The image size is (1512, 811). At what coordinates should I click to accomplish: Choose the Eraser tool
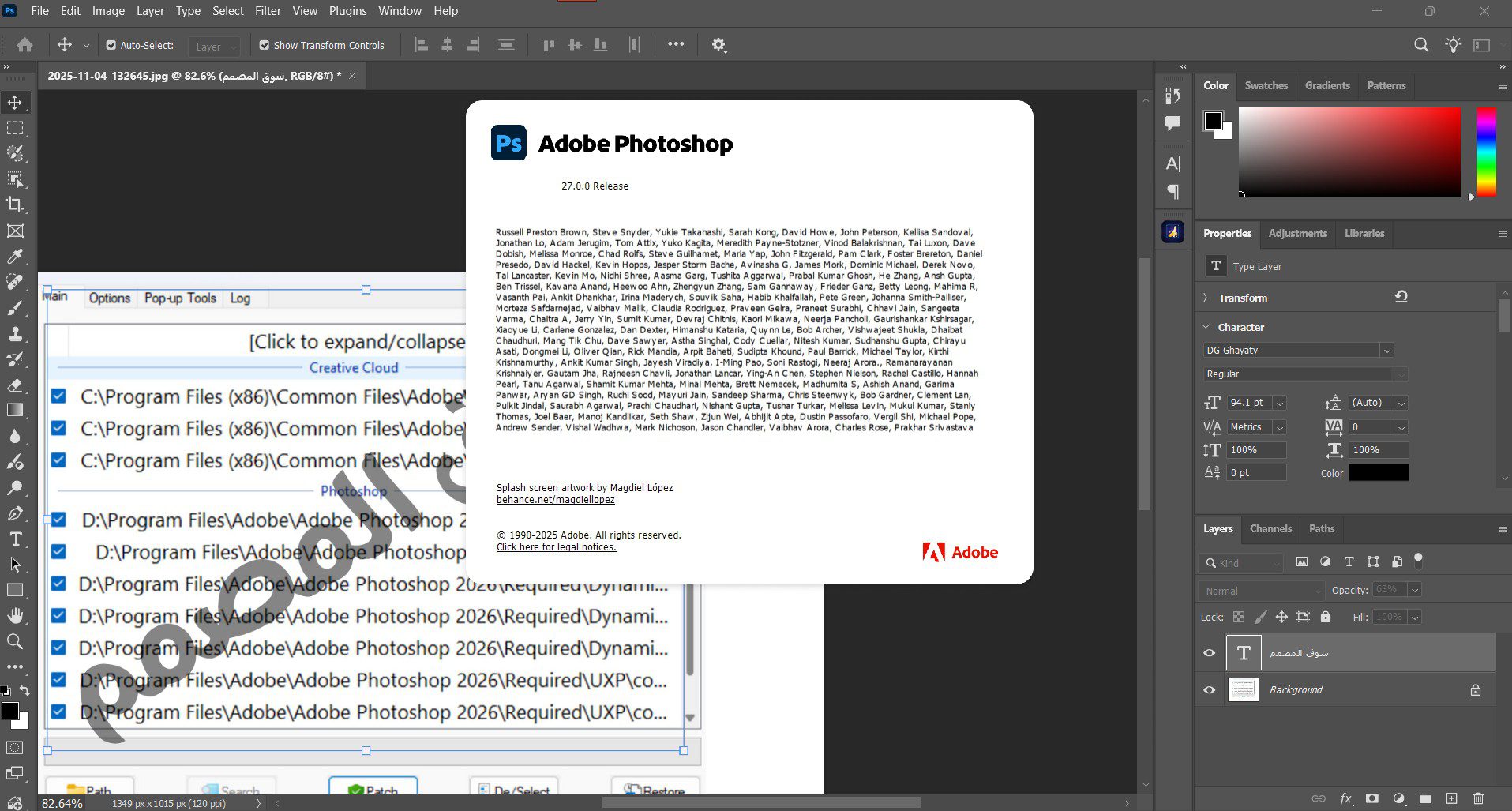[15, 385]
